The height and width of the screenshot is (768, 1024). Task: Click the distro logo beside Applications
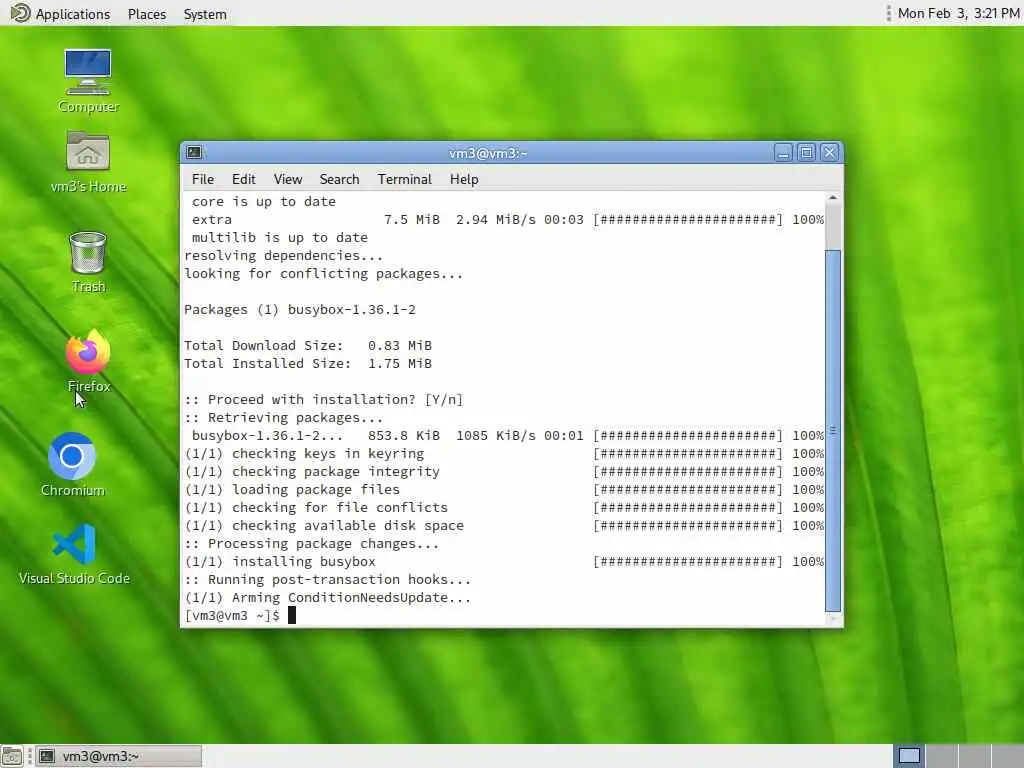point(20,13)
